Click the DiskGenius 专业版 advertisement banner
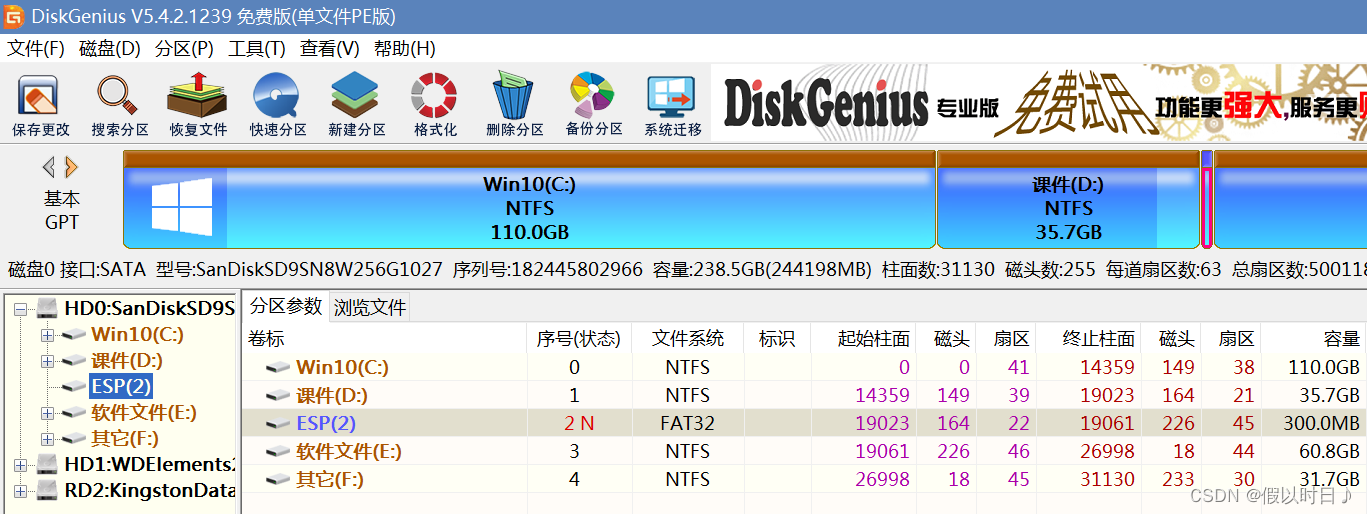 click(1038, 104)
